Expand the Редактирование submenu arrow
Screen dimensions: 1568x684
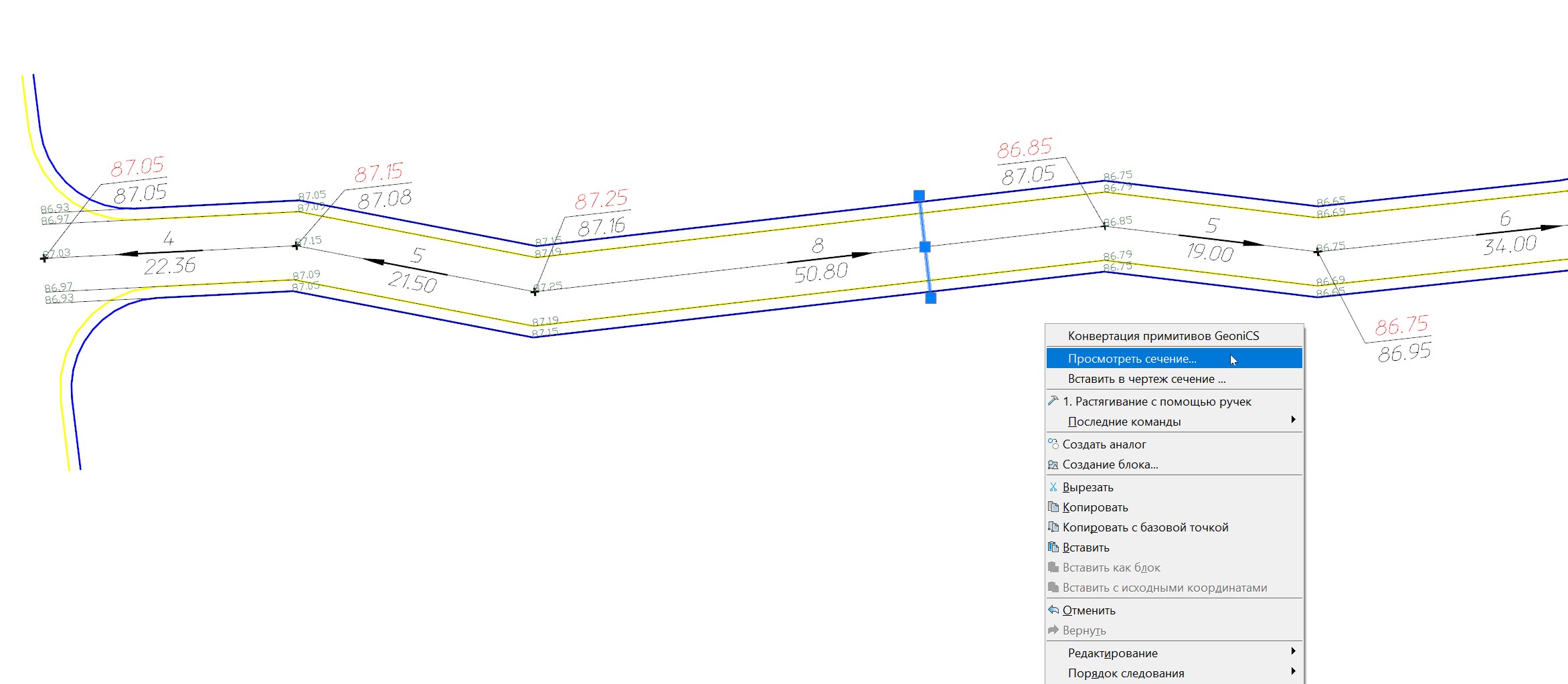pyautogui.click(x=1293, y=652)
